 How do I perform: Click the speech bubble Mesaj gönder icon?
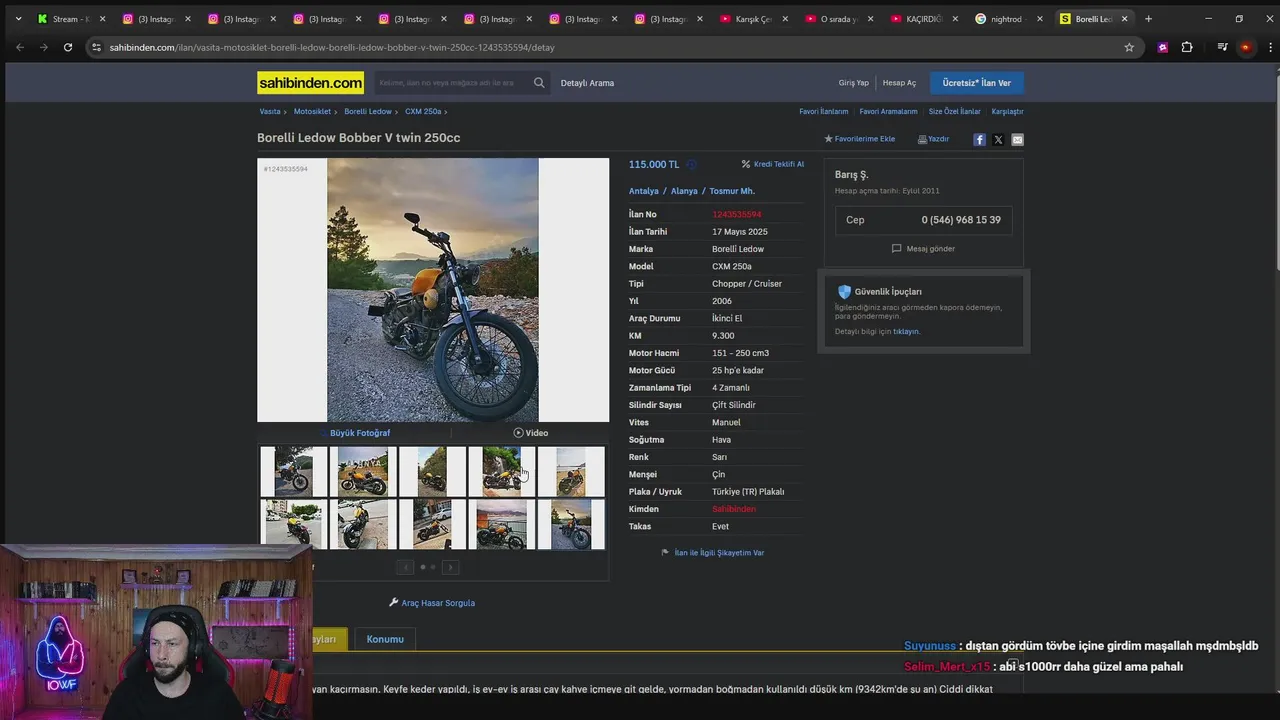pos(896,248)
